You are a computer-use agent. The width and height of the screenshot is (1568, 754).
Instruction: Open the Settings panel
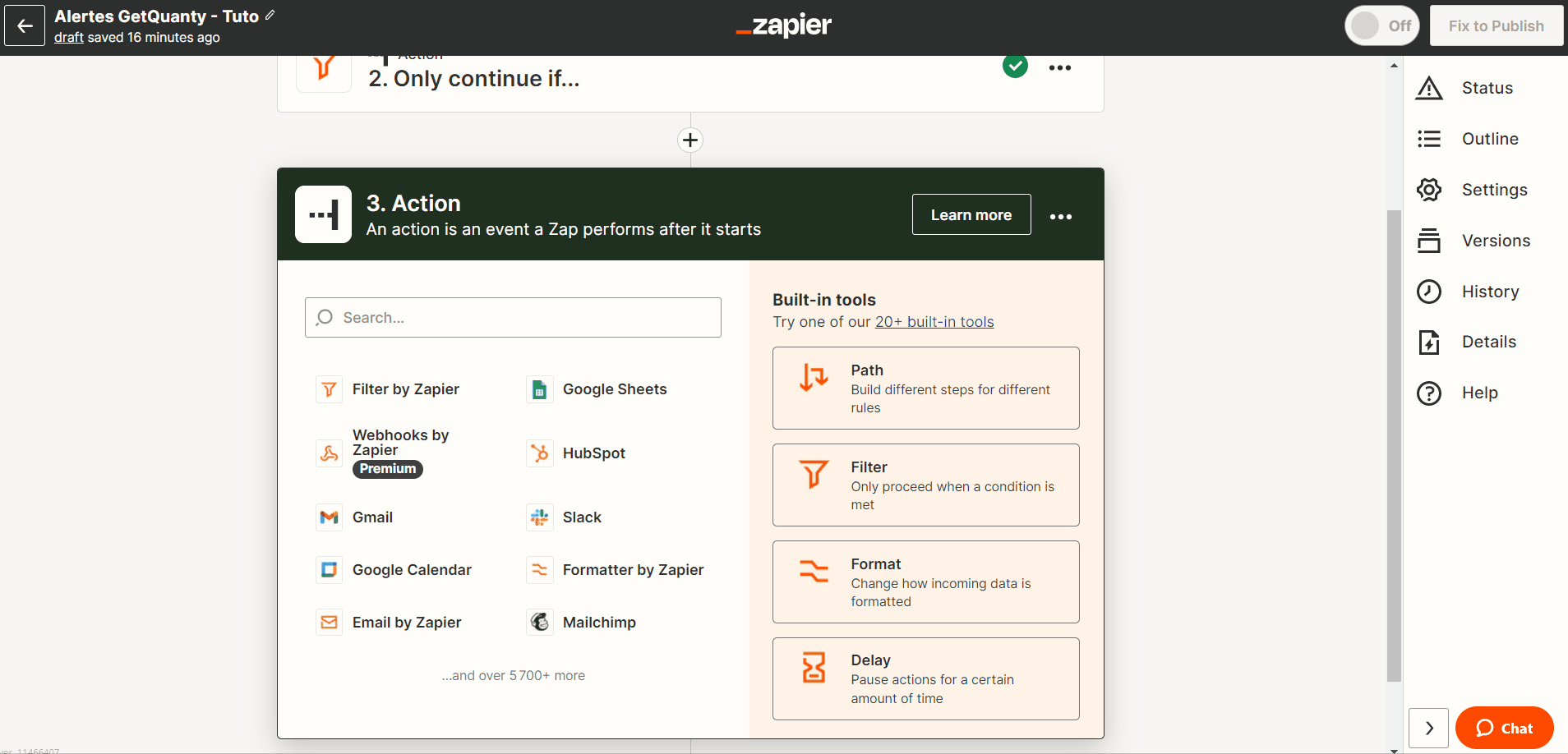pos(1472,190)
